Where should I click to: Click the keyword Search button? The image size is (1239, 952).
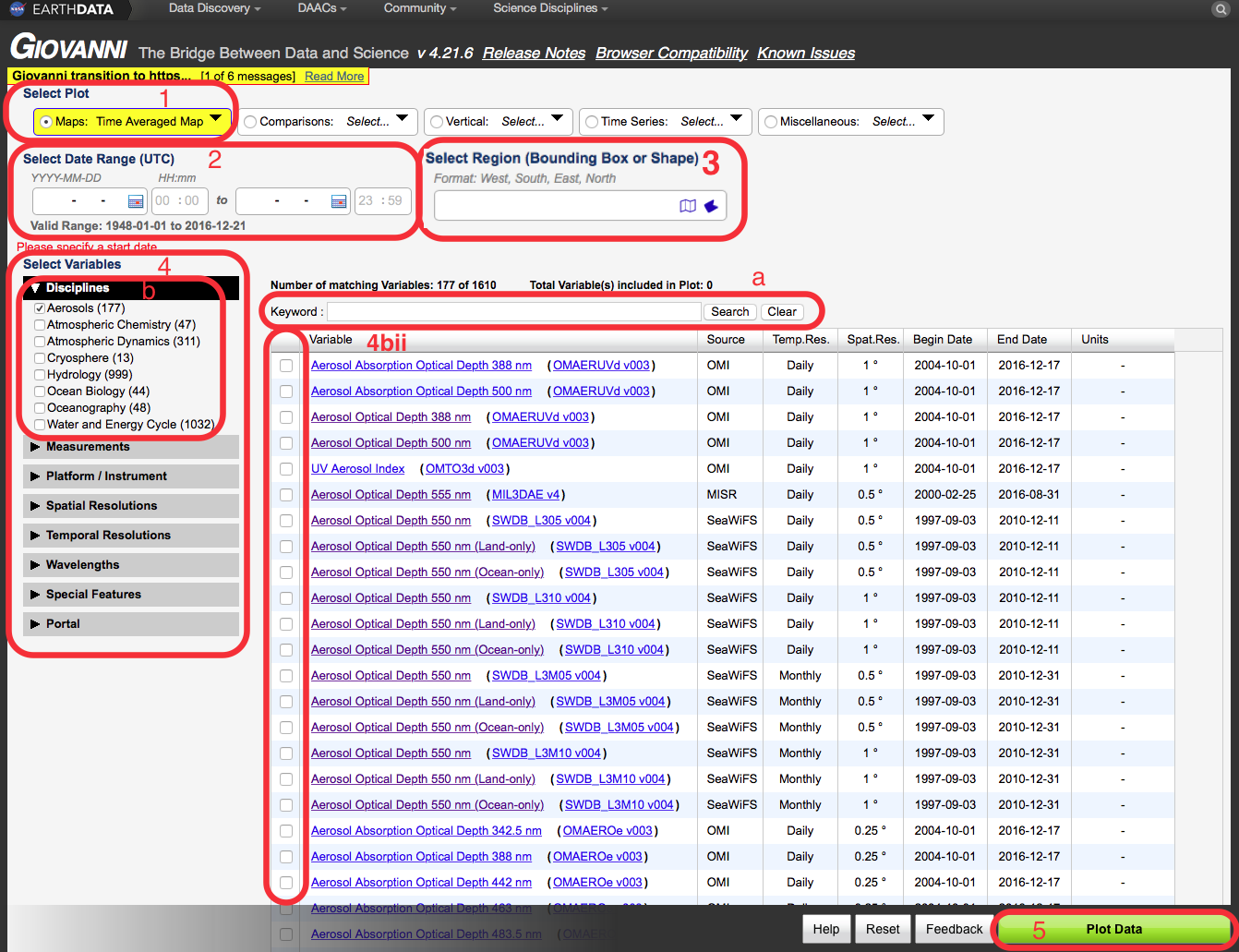[x=730, y=312]
